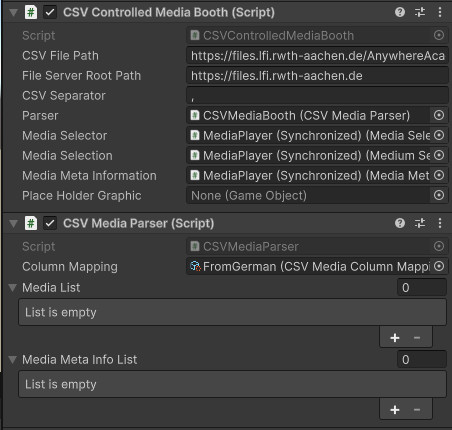Click the File Server Root Path field

pyautogui.click(x=317, y=76)
